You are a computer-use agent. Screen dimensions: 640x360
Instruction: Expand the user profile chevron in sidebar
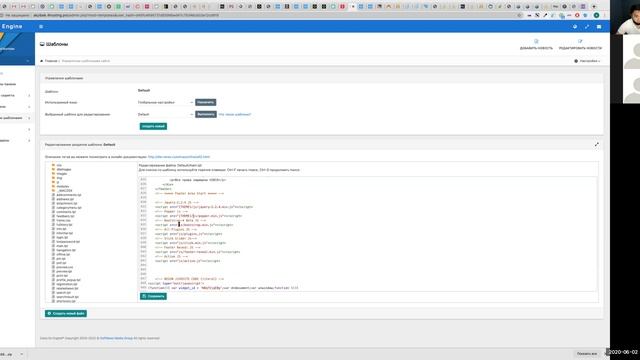(x=28, y=61)
